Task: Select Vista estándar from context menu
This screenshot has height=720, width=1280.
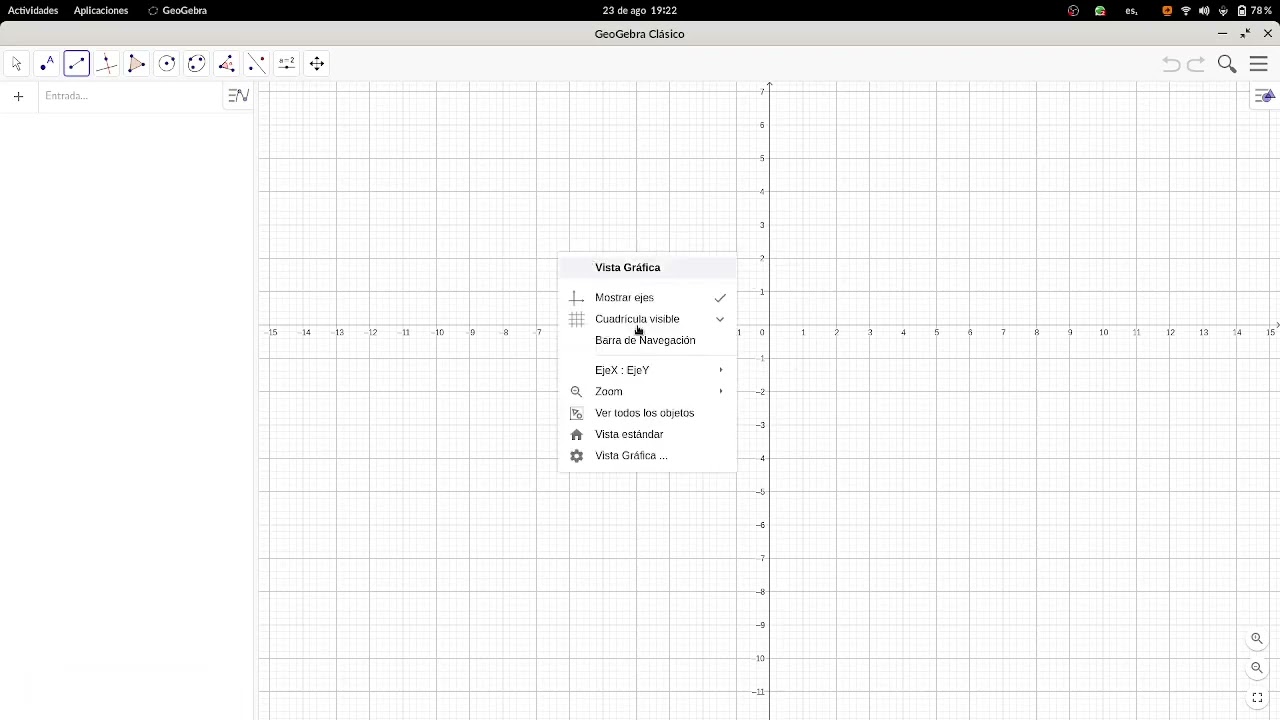Action: click(647, 435)
